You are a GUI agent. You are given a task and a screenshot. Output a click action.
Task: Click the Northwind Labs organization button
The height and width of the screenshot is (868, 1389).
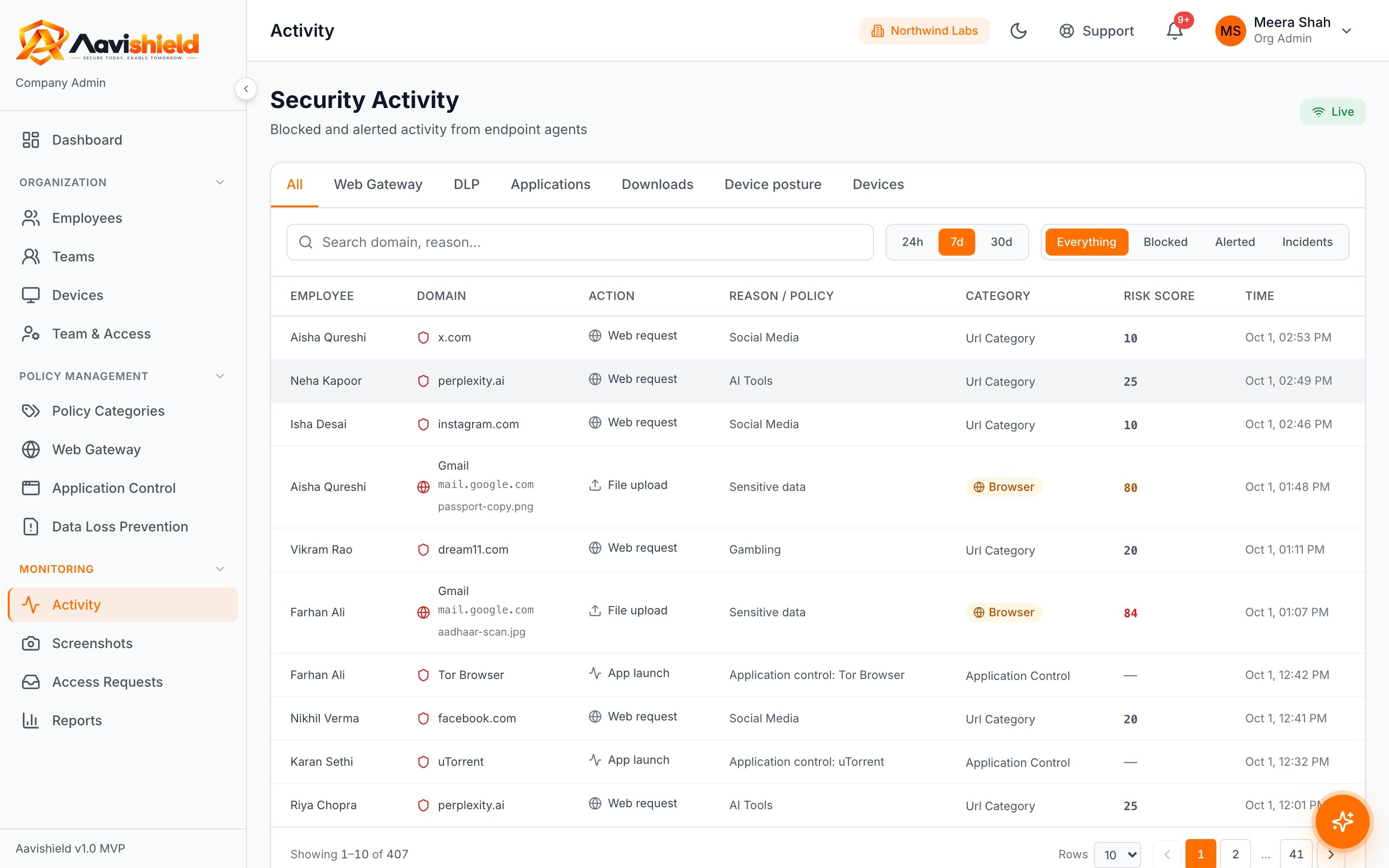point(924,31)
